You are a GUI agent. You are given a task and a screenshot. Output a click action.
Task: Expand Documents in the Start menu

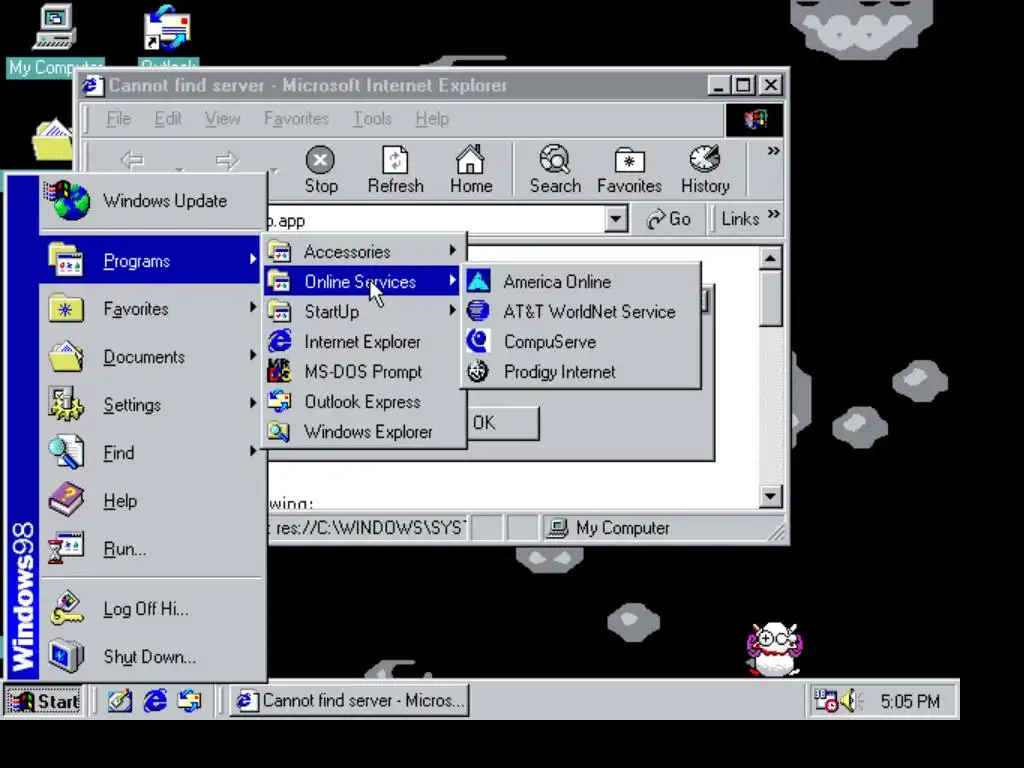[152, 357]
